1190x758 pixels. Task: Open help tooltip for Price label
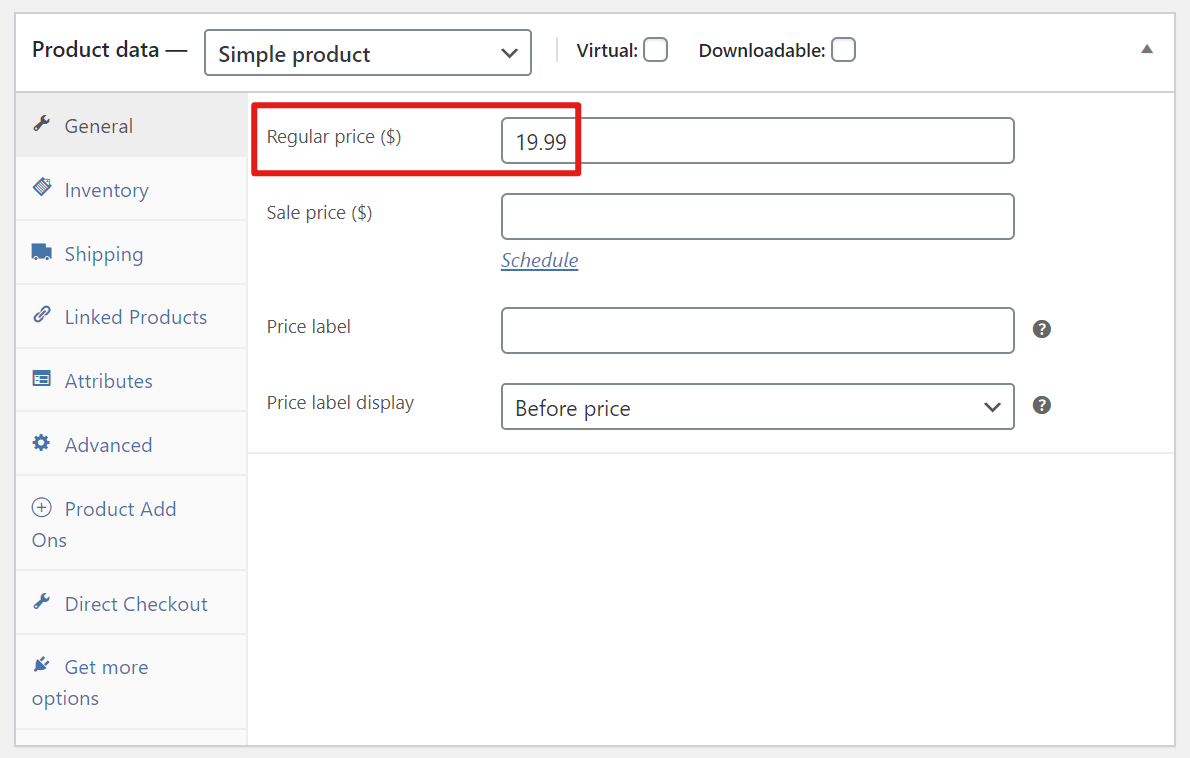tap(1041, 329)
